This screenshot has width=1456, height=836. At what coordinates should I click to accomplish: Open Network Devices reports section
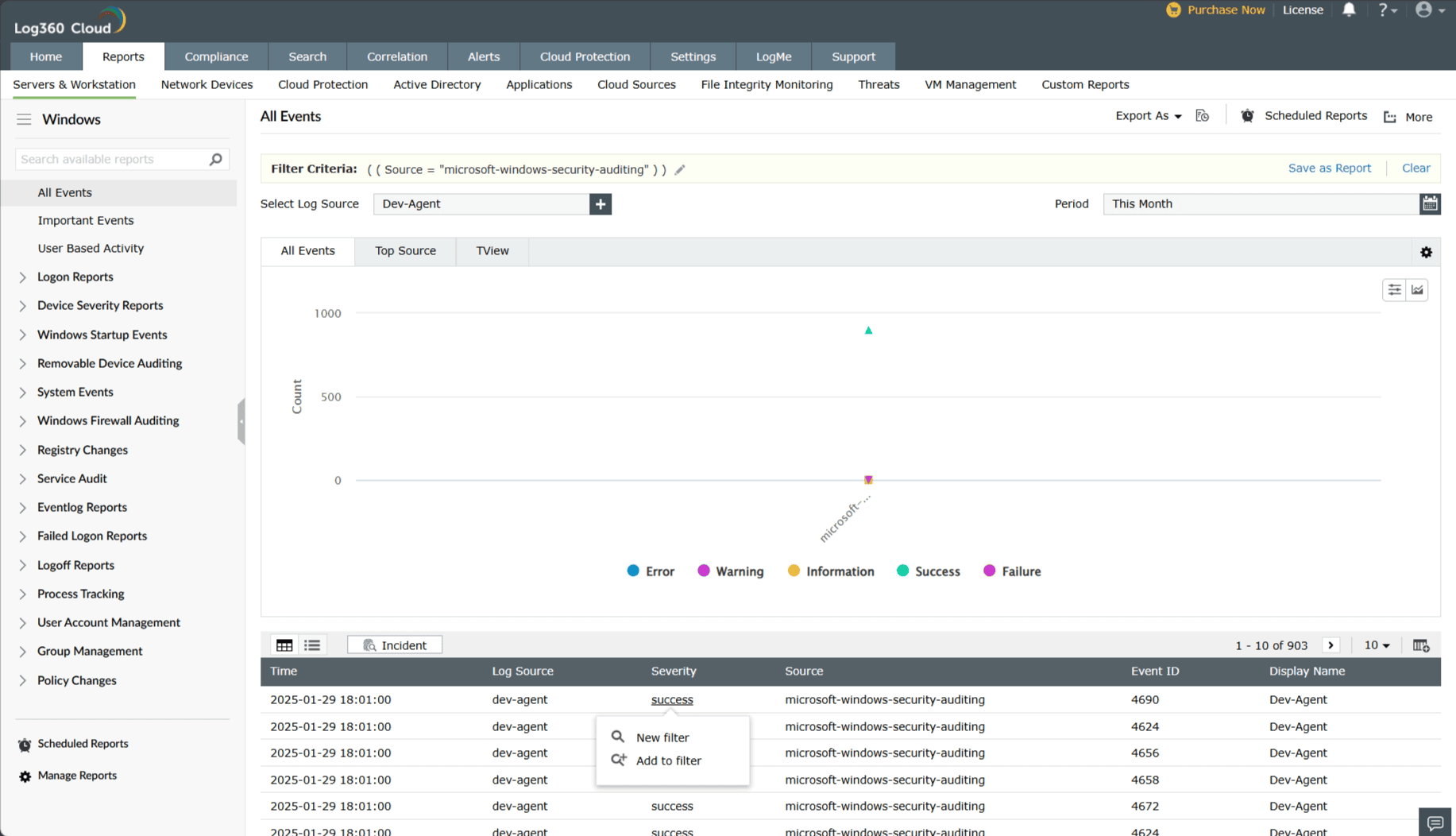pos(207,84)
